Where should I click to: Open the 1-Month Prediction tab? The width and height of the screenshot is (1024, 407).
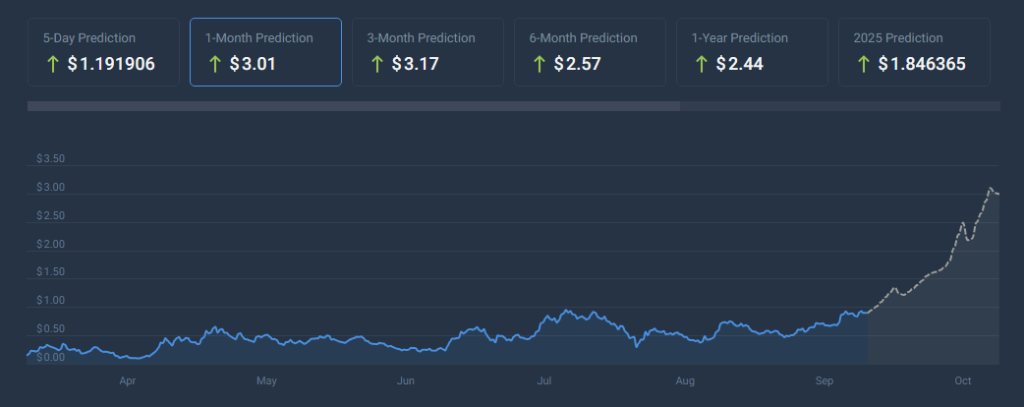265,52
